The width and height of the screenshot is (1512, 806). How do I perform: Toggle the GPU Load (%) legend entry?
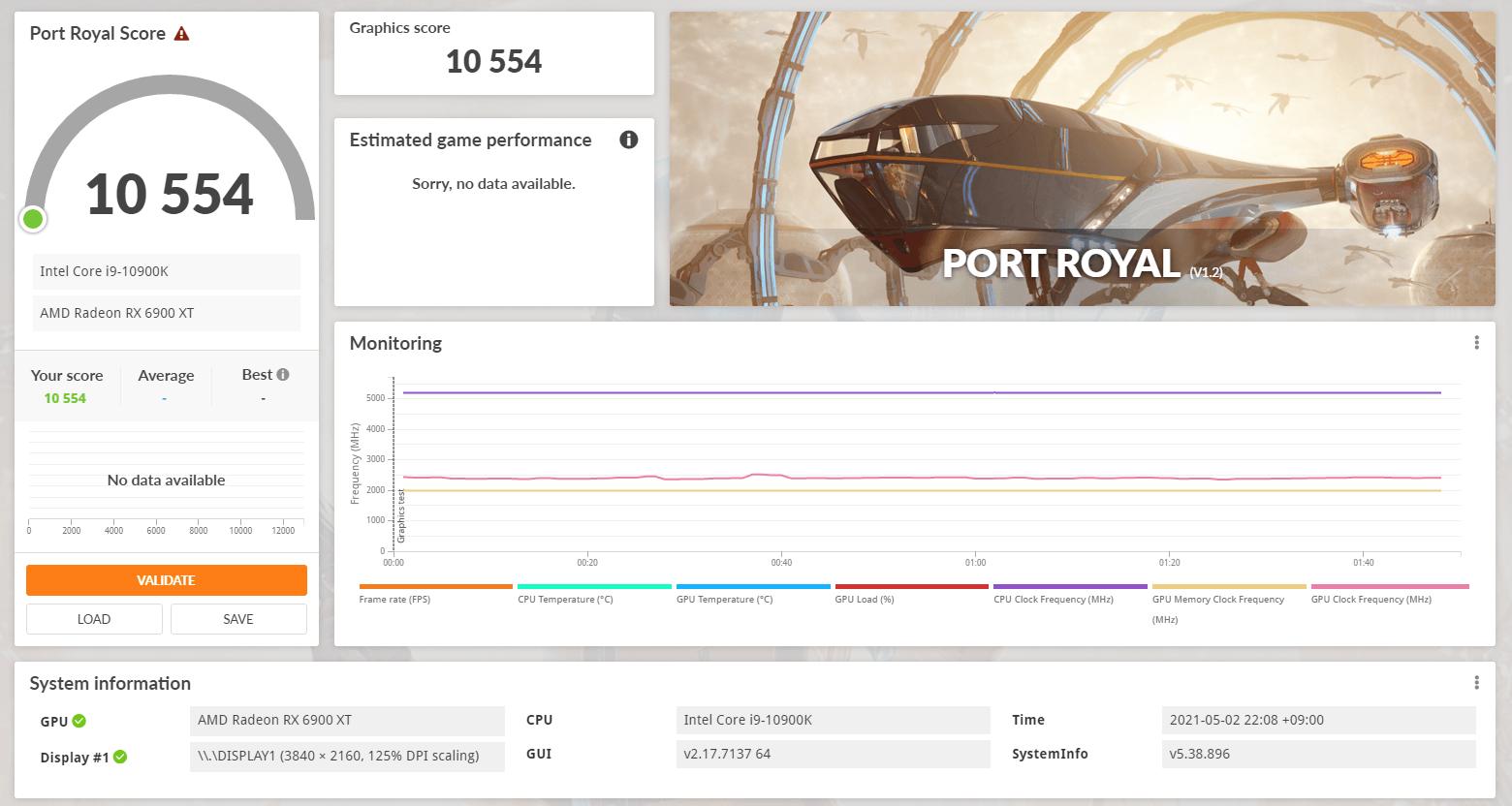point(912,594)
